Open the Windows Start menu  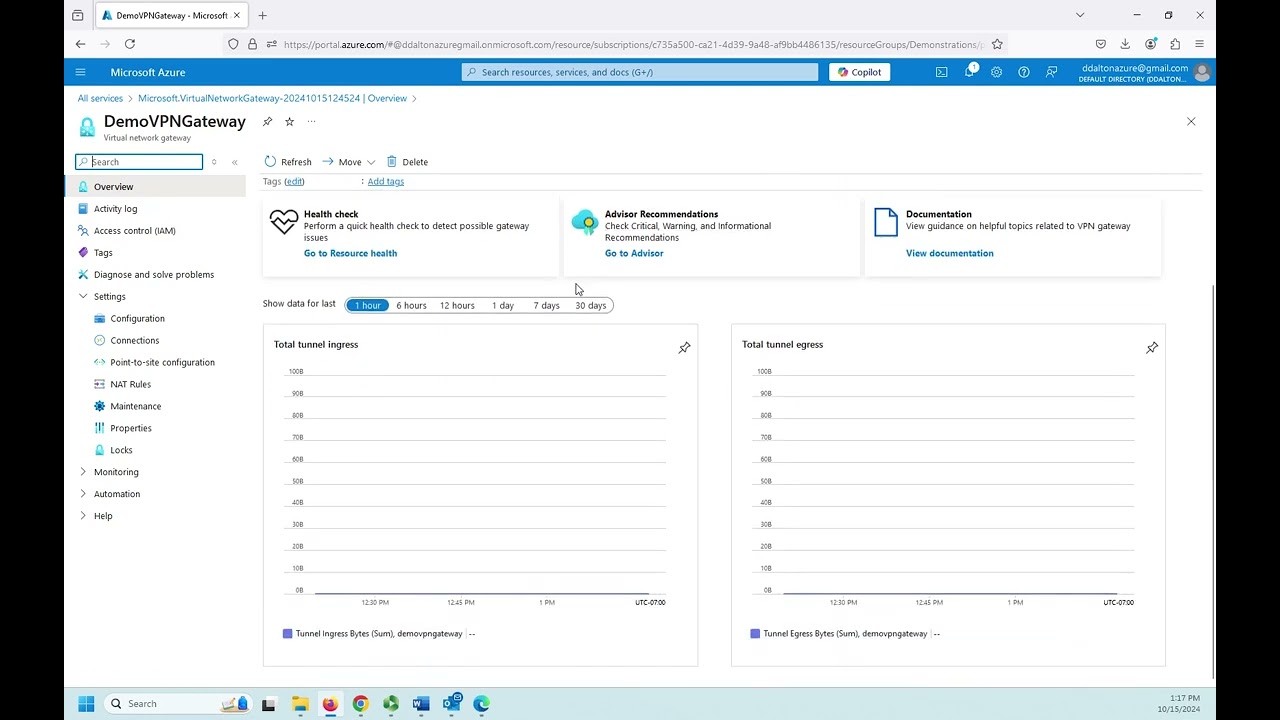coord(86,704)
